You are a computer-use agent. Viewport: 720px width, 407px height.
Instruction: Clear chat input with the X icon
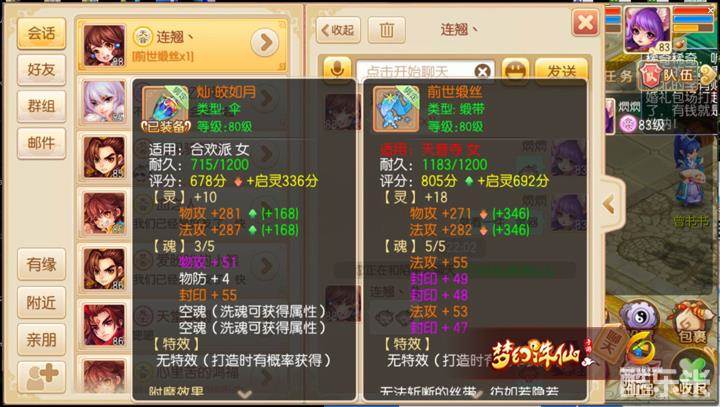483,72
